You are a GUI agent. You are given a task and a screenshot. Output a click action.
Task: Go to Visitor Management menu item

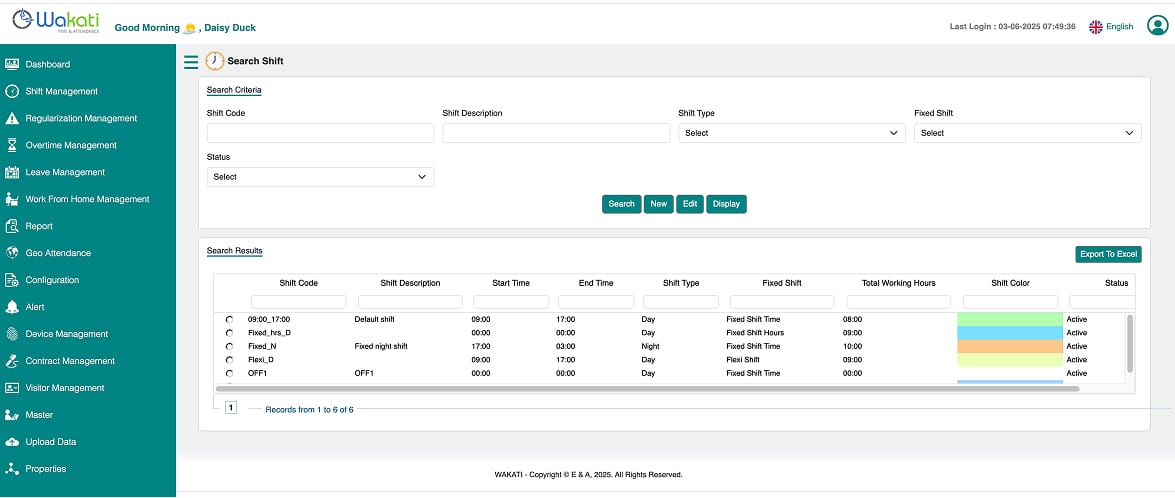pyautogui.click(x=64, y=388)
